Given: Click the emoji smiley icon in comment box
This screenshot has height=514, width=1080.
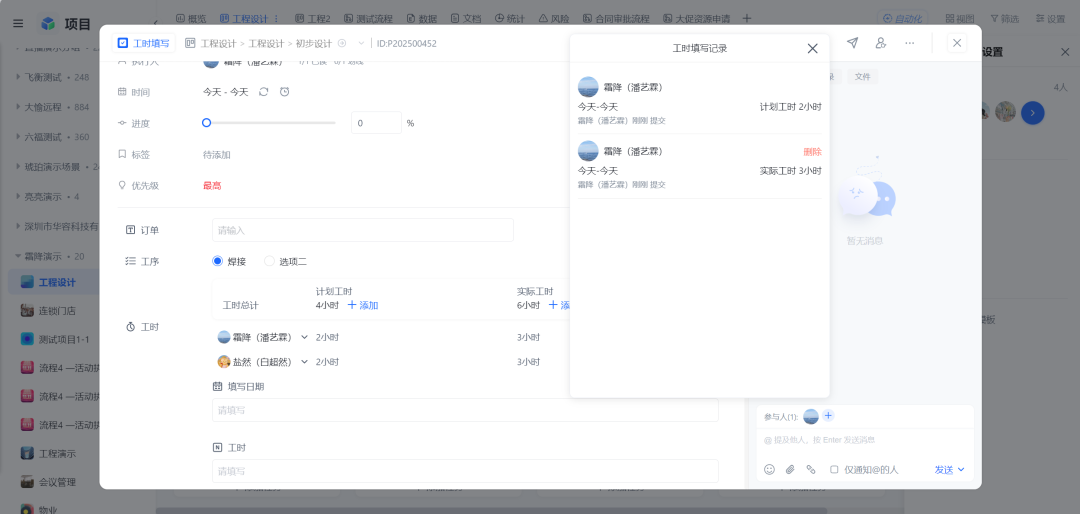Looking at the screenshot, I should [769, 469].
